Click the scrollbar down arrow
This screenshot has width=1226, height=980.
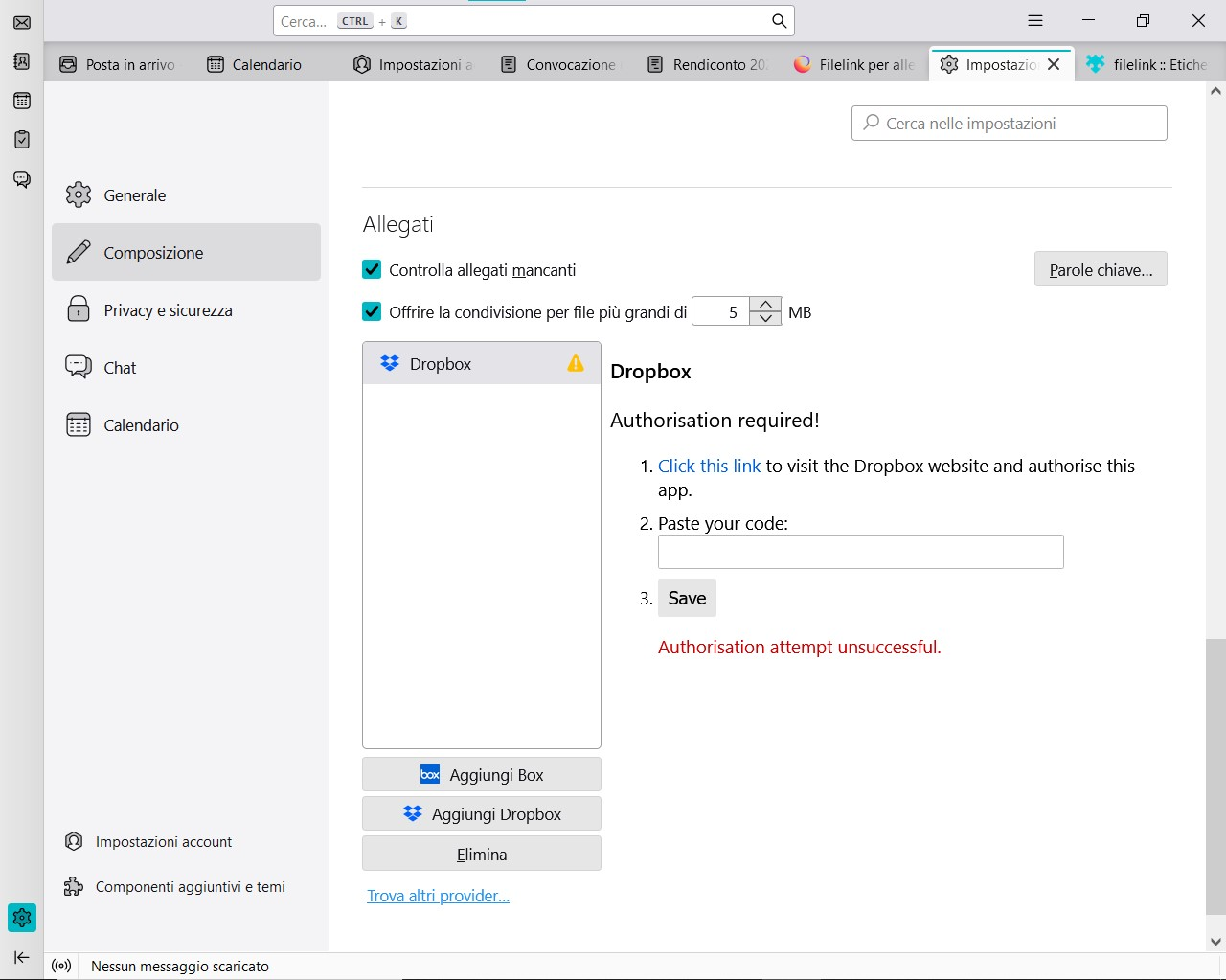[x=1215, y=942]
